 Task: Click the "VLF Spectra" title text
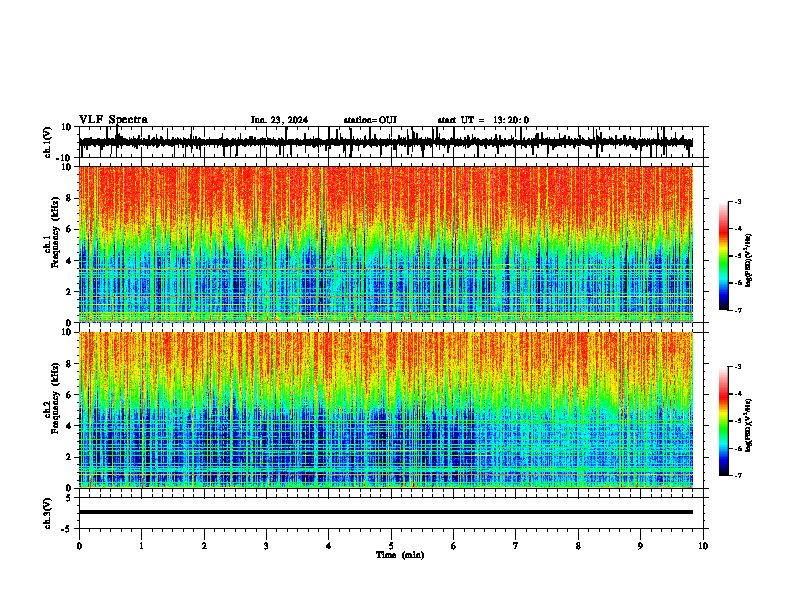click(x=113, y=120)
